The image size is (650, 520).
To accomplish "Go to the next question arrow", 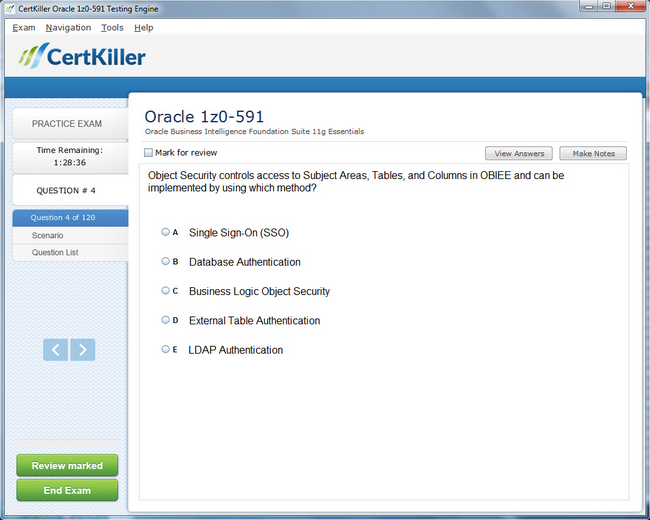I will [82, 350].
